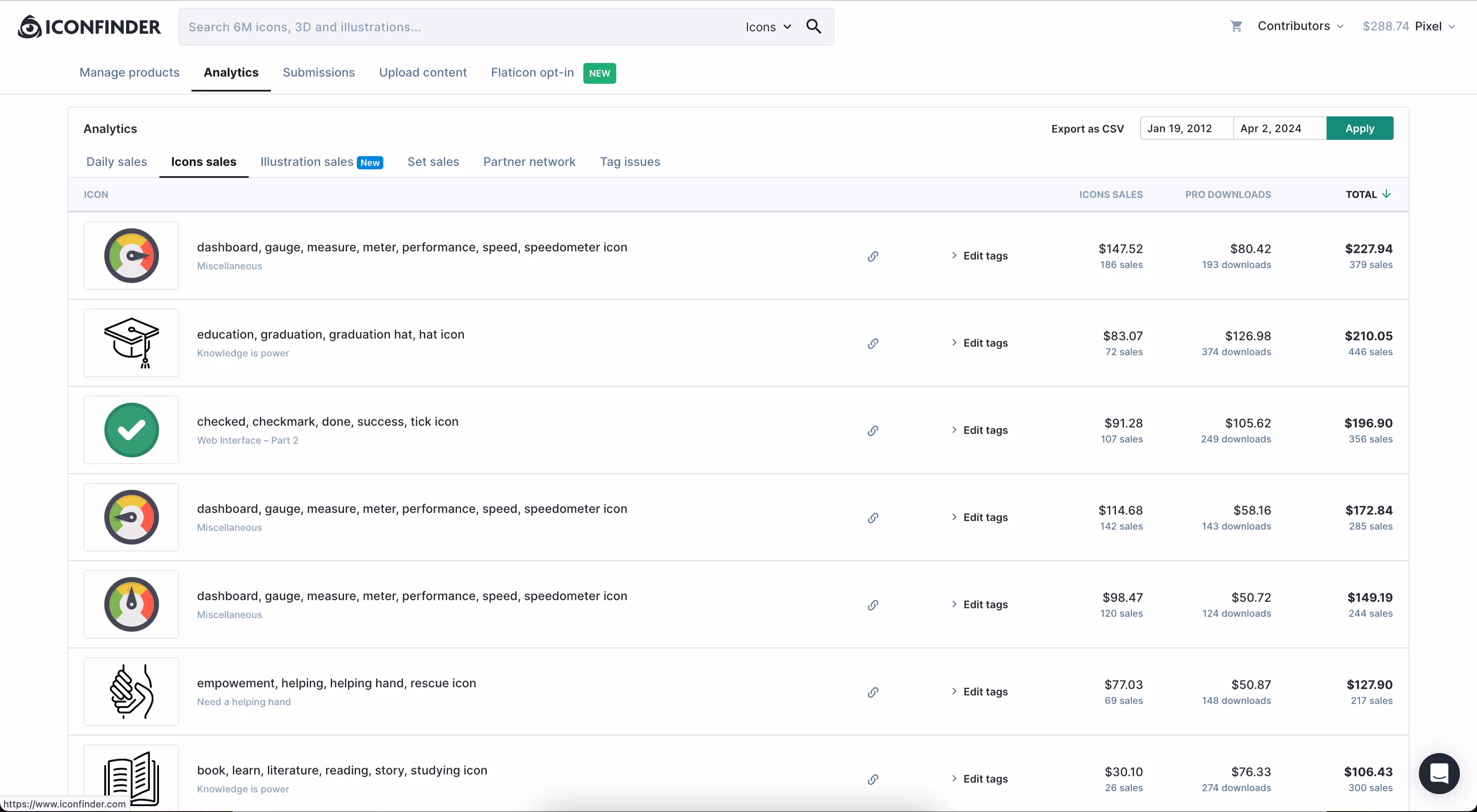Sort by Total column arrow
Screen dimensions: 1477x812
tap(1386, 194)
